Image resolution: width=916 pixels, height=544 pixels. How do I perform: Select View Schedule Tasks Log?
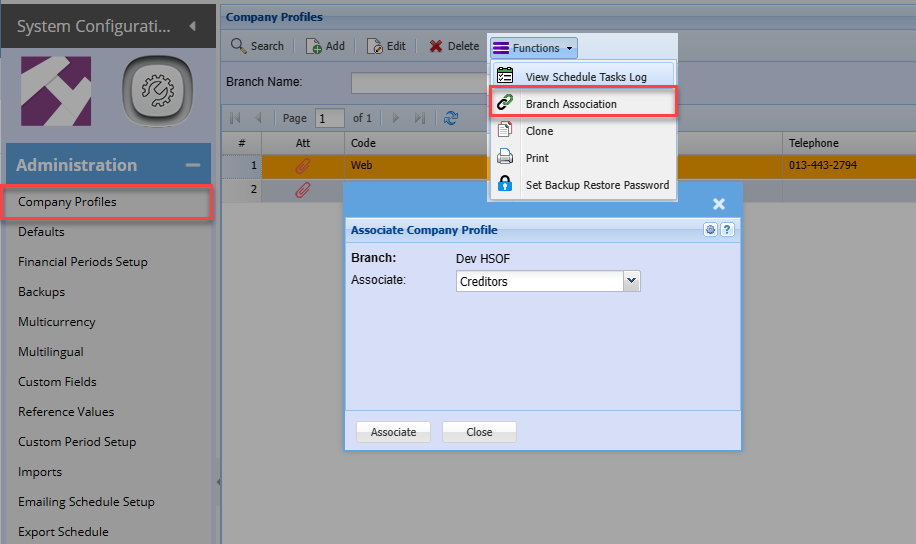click(584, 77)
